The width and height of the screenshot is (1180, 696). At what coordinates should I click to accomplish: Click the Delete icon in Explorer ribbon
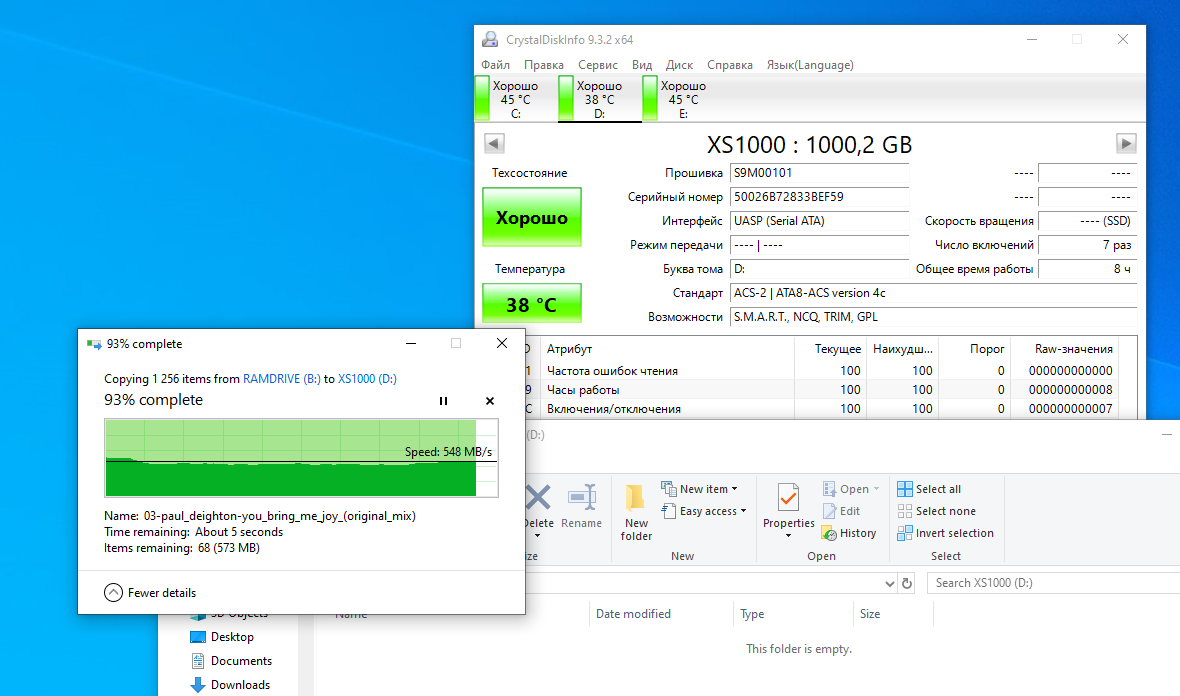point(537,498)
